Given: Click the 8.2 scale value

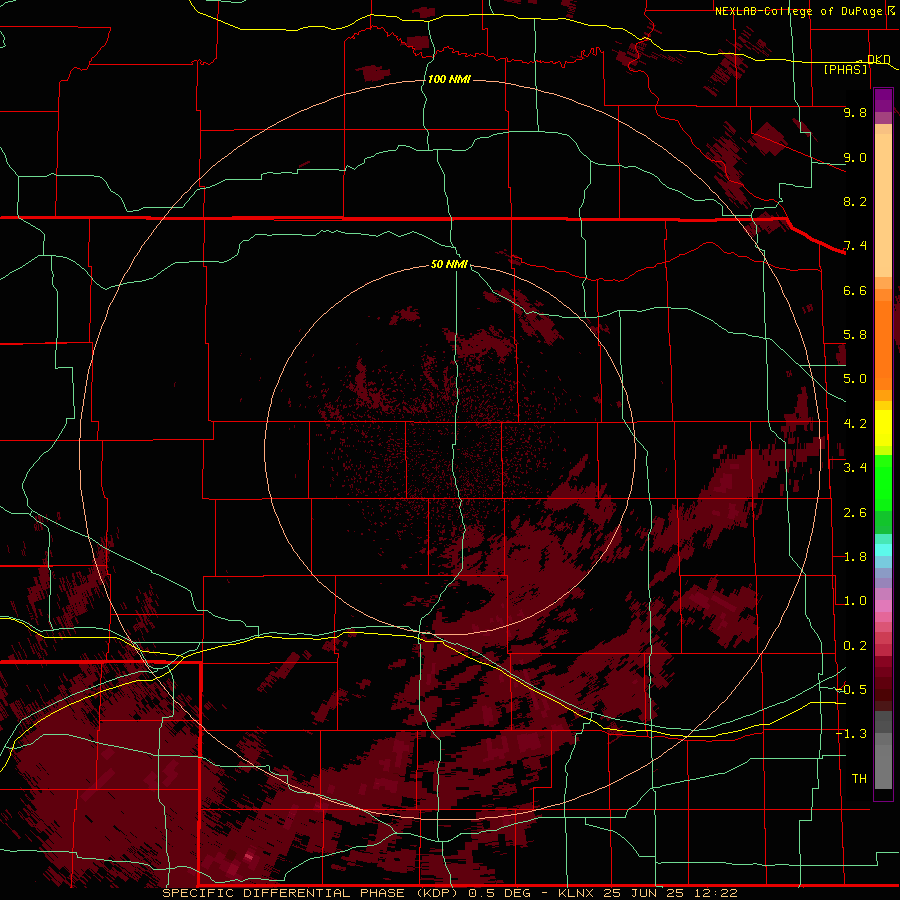Looking at the screenshot, I should (x=855, y=201).
